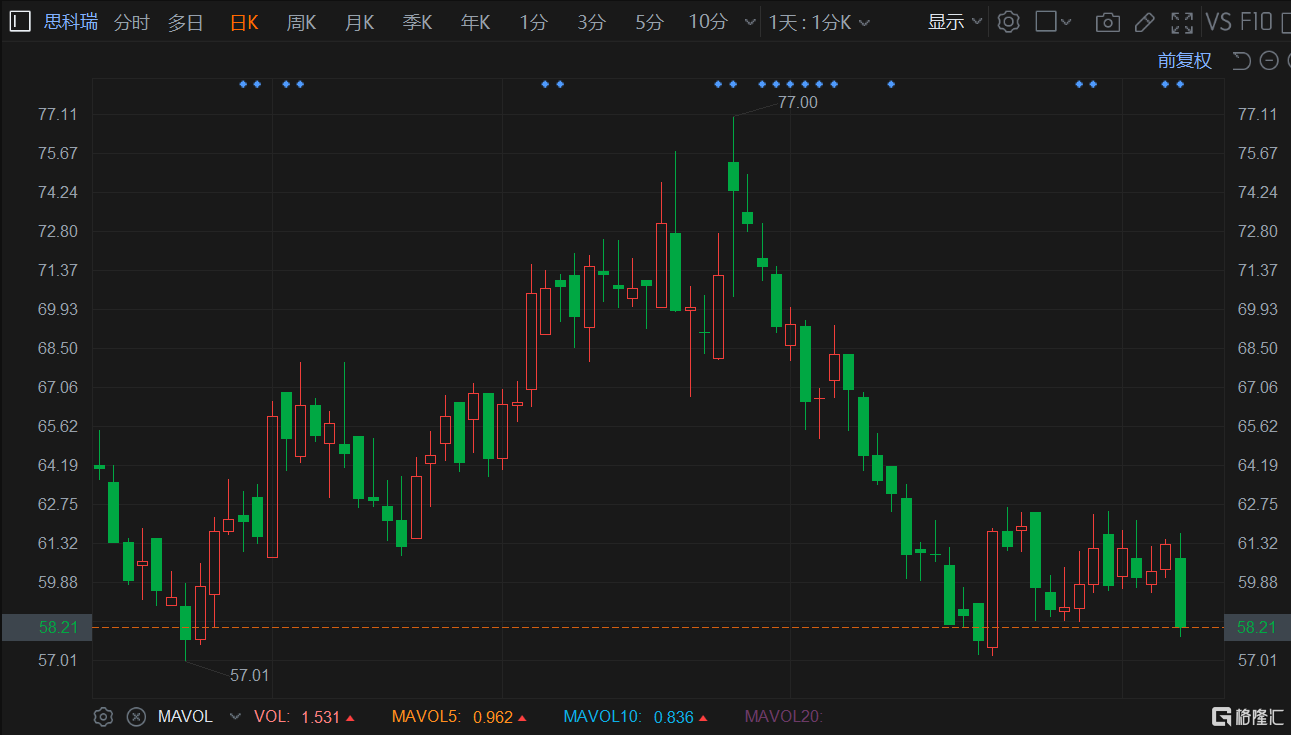Image resolution: width=1291 pixels, height=735 pixels.
Task: Click the last green candlestick on the chart
Action: [x=1180, y=592]
